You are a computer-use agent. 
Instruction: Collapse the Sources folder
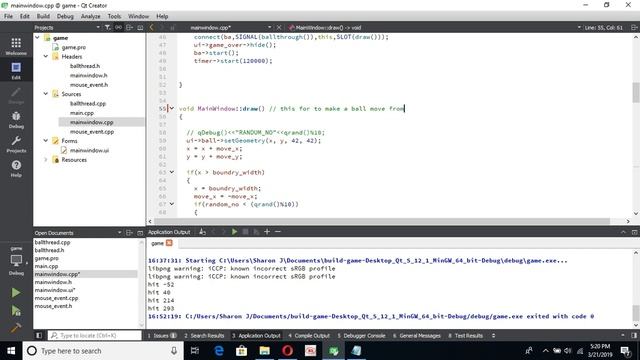[46, 94]
